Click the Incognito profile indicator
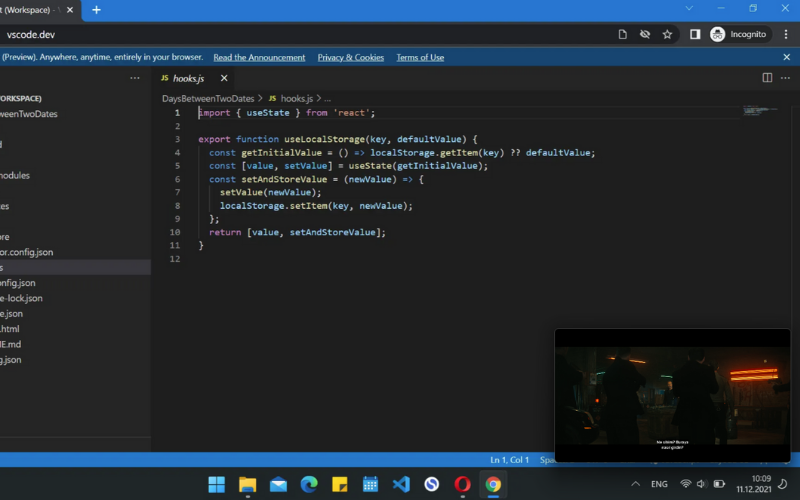The height and width of the screenshot is (500, 800). pos(739,34)
